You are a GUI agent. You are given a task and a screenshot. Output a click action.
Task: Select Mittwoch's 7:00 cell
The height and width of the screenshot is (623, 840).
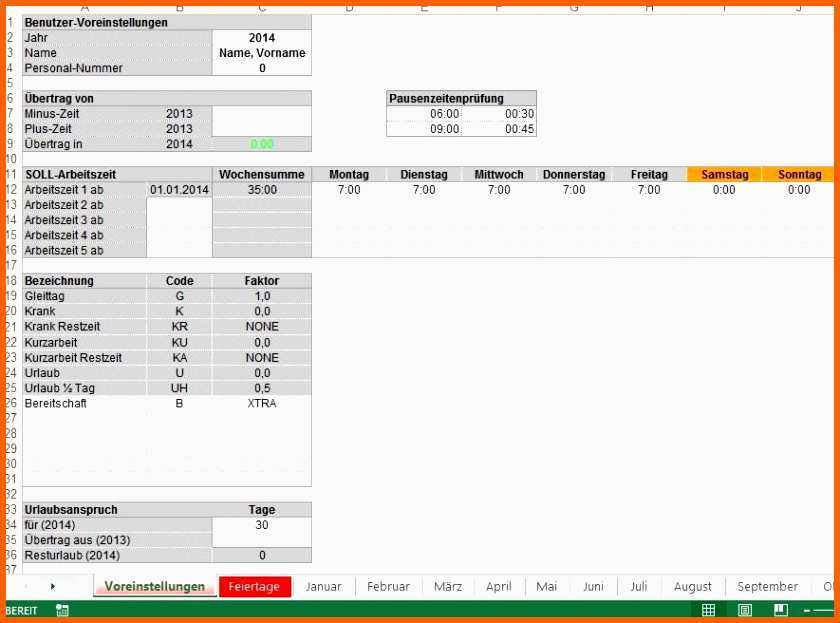[499, 190]
